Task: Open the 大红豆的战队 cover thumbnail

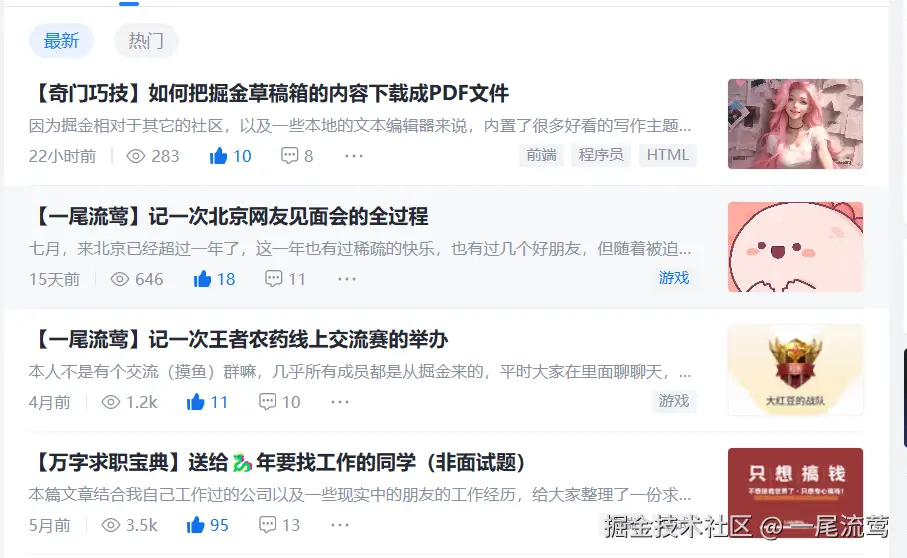Action: click(x=795, y=370)
